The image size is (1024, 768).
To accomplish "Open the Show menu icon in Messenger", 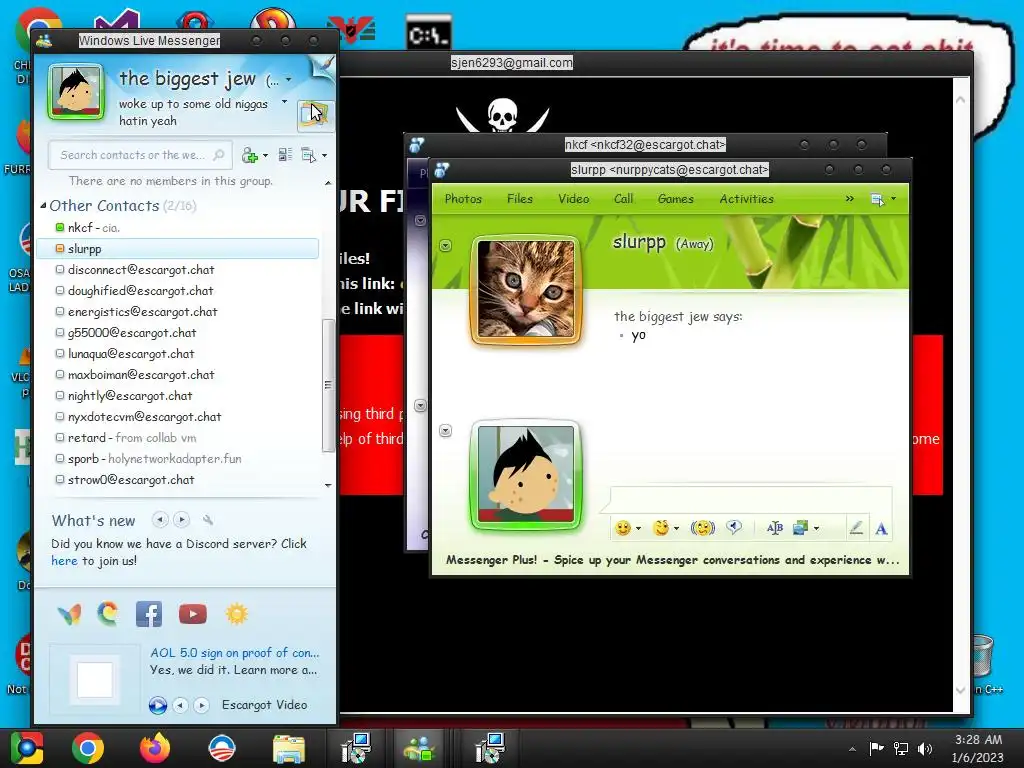I will tap(308, 155).
